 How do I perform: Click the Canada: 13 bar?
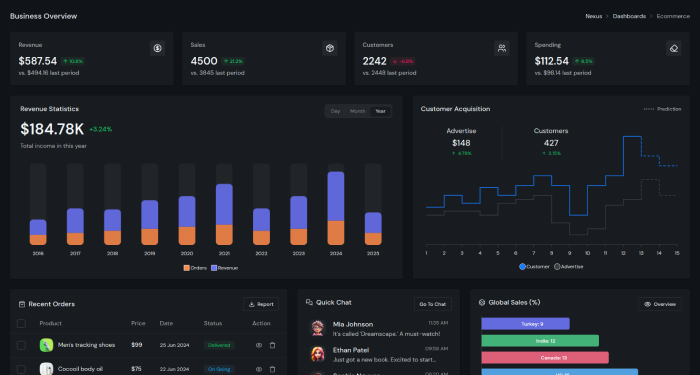(x=545, y=358)
